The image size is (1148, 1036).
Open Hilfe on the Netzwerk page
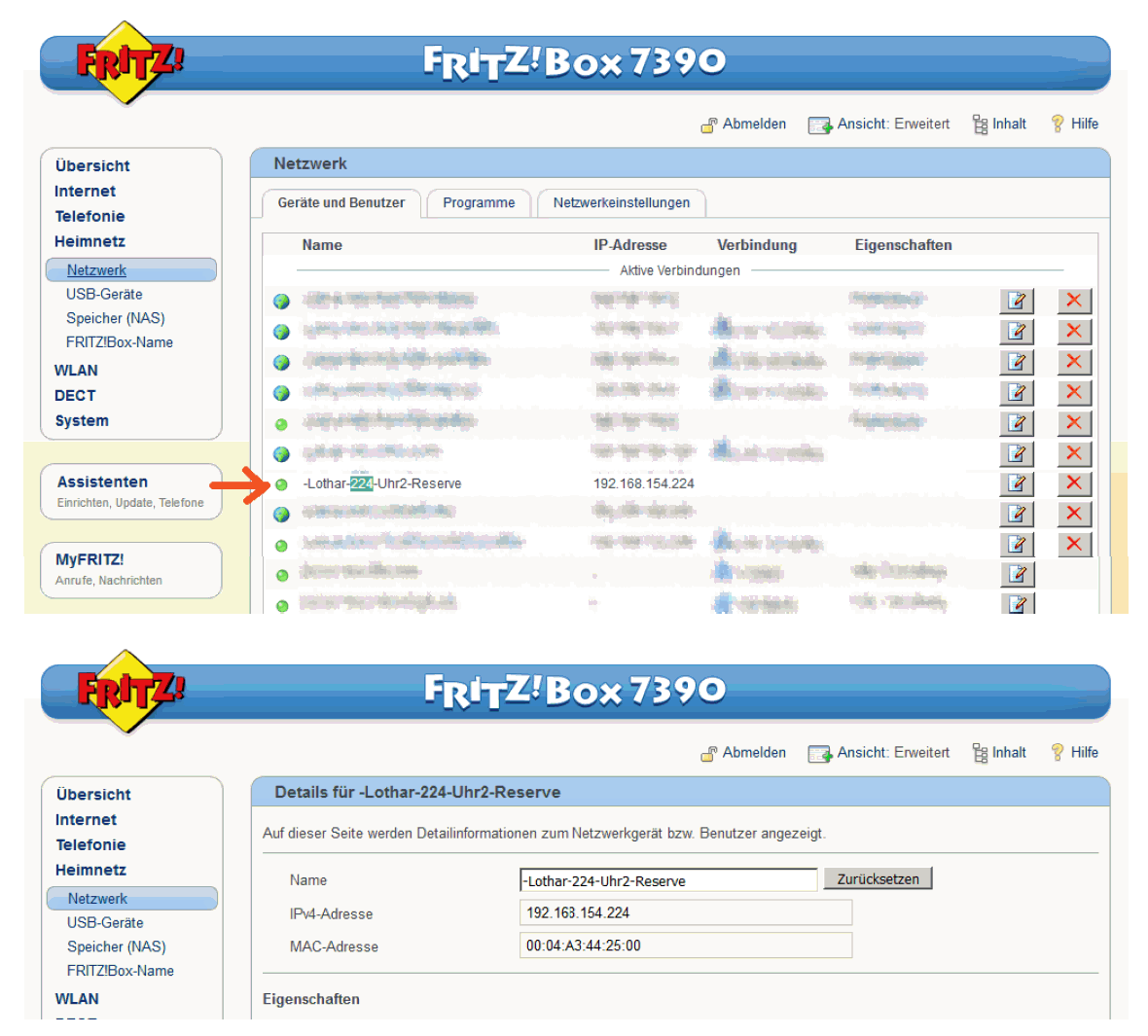[x=1075, y=125]
